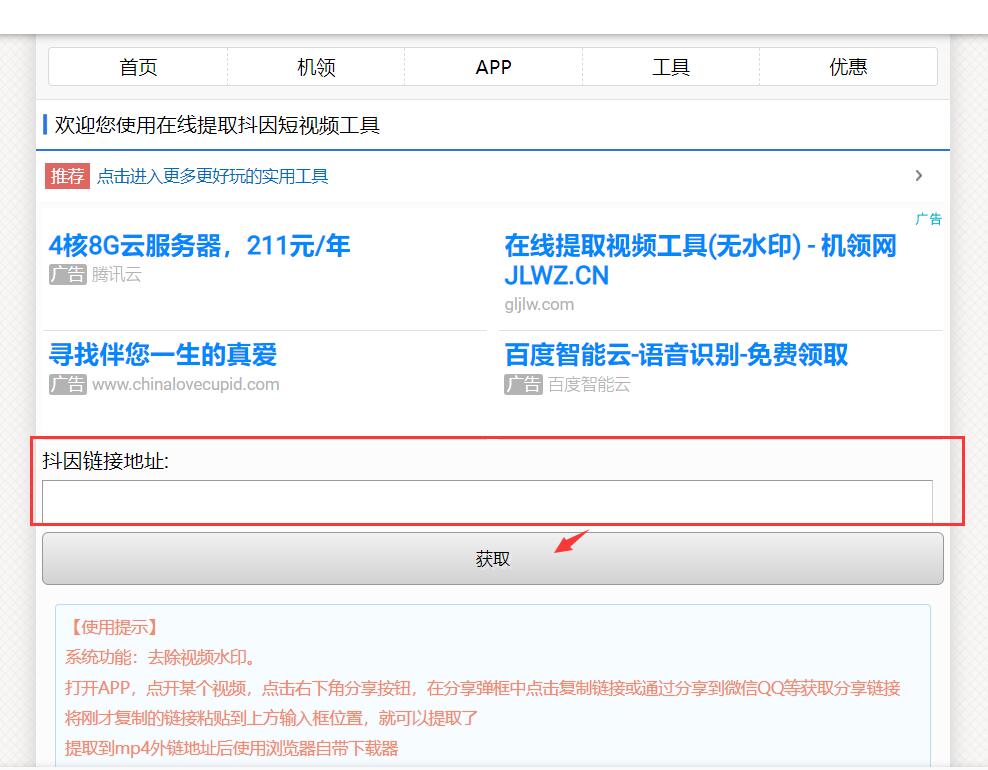Open the 4核8G云服务器 ad title
Screen dimensions: 988x770
(199, 246)
